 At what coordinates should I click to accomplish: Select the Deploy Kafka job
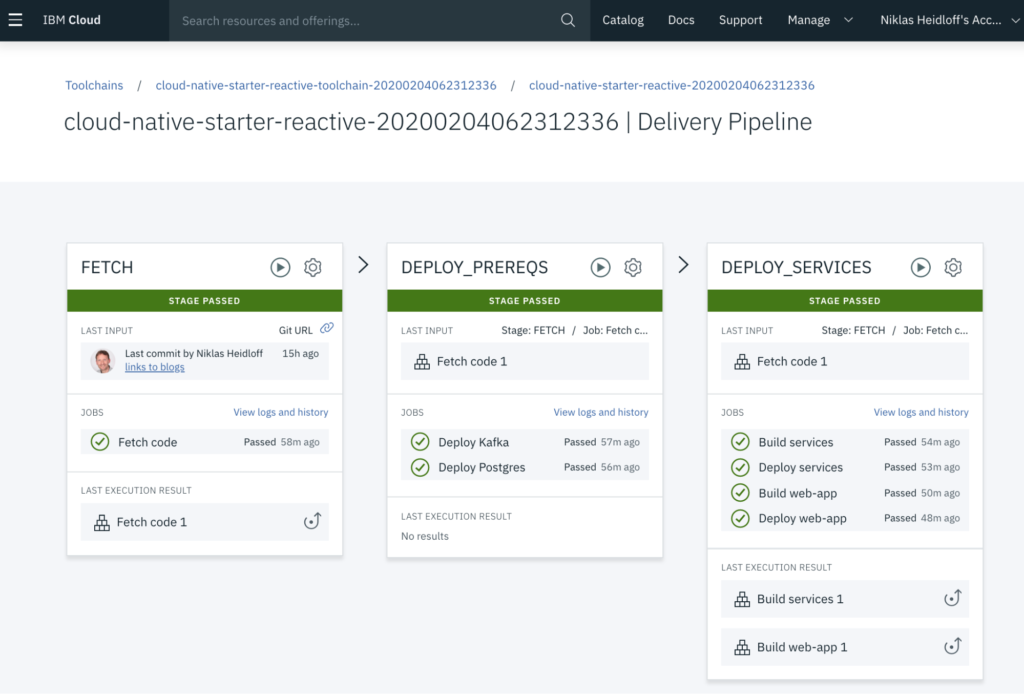pyautogui.click(x=524, y=442)
